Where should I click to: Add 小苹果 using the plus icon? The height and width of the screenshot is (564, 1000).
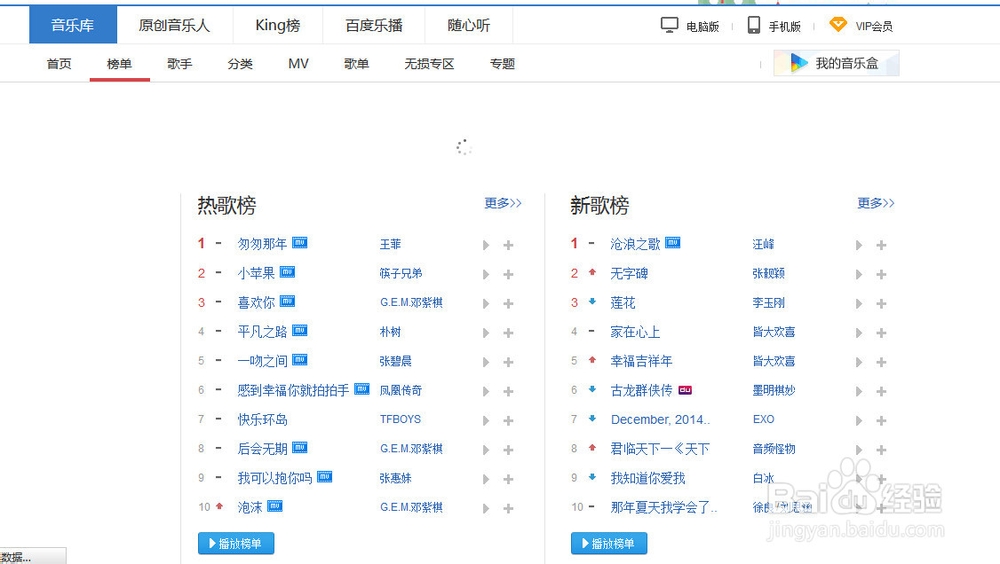click(508, 274)
